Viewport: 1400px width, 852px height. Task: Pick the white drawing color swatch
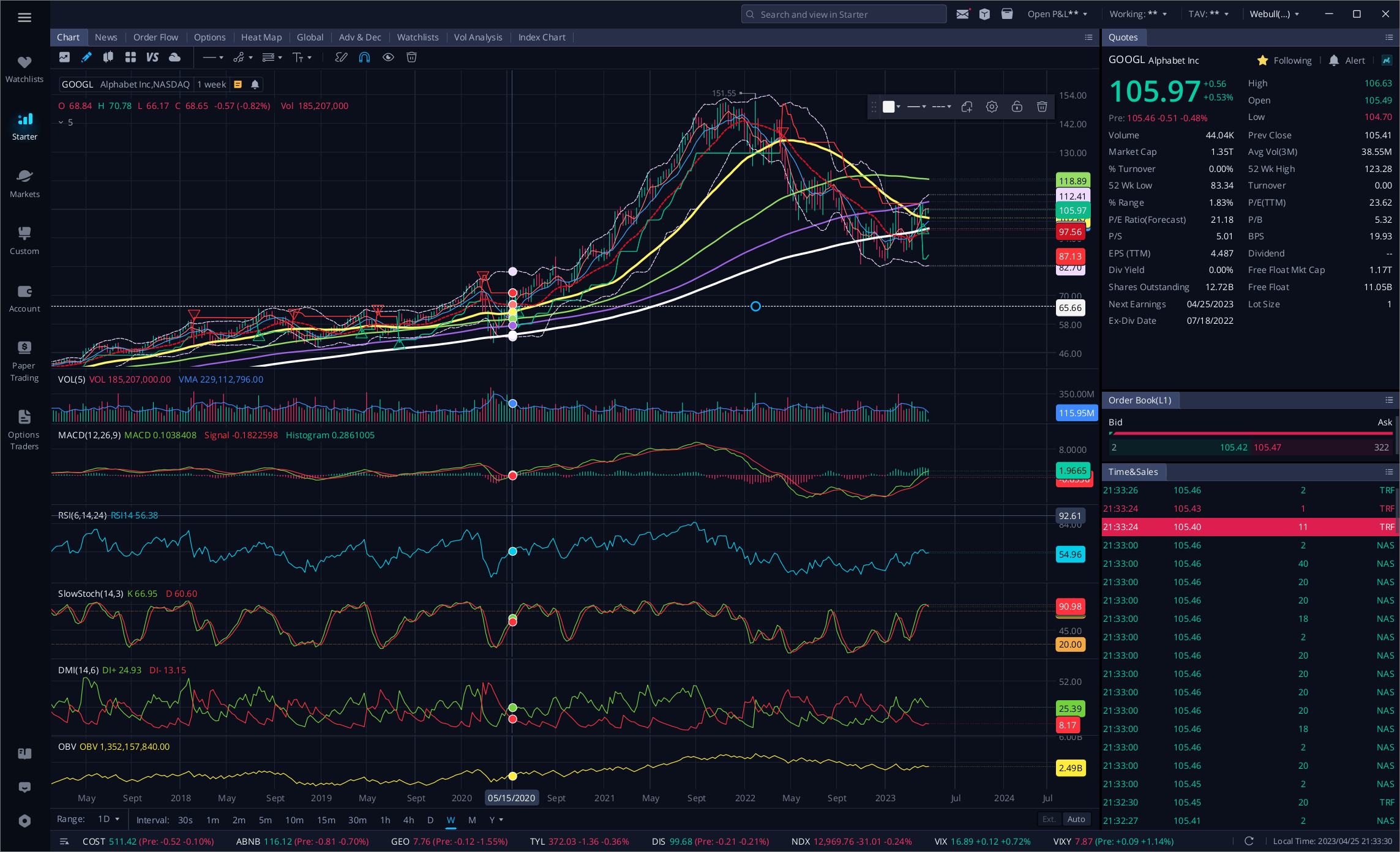889,107
